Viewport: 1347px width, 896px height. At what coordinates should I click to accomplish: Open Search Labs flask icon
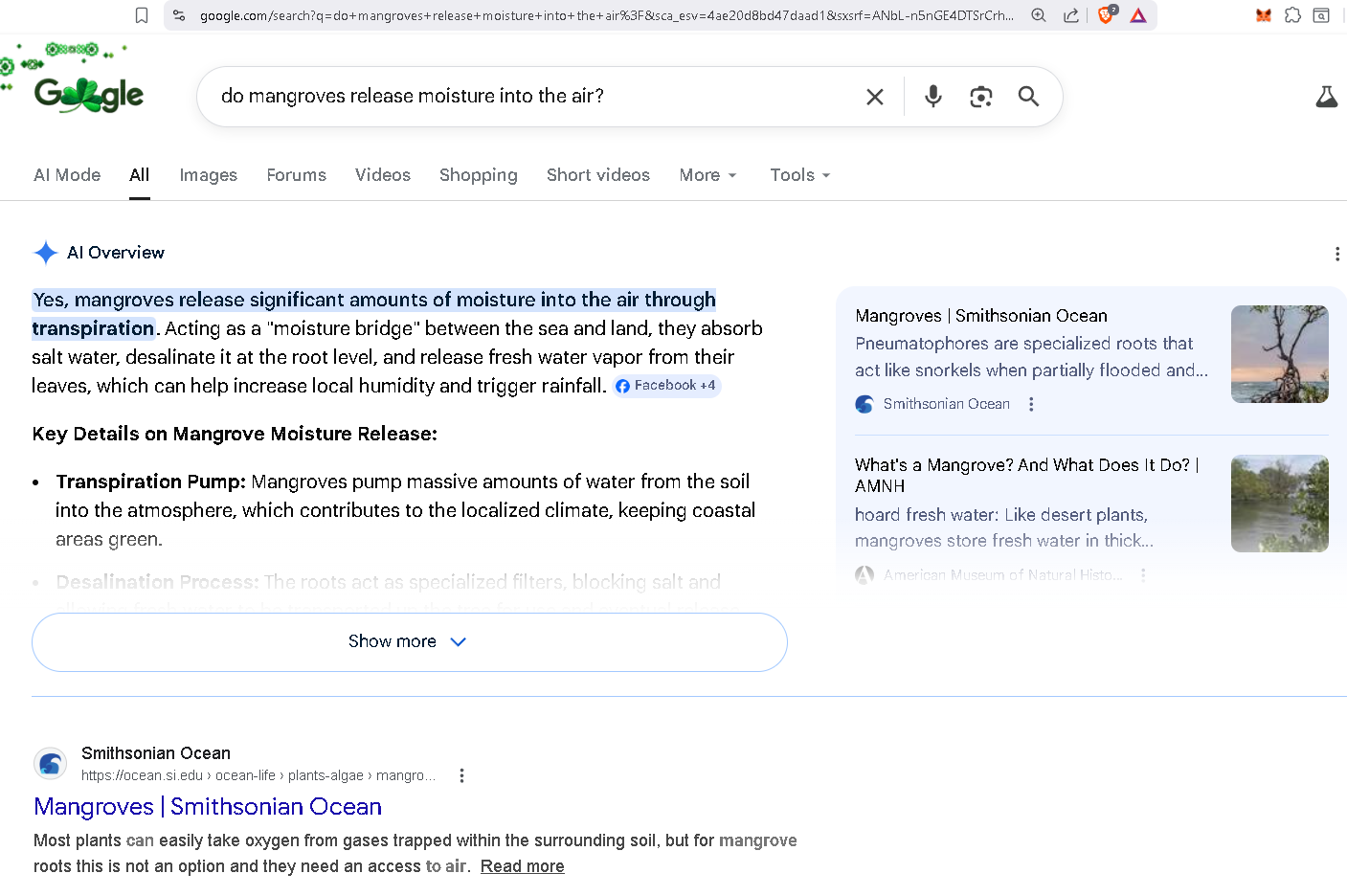(x=1326, y=97)
